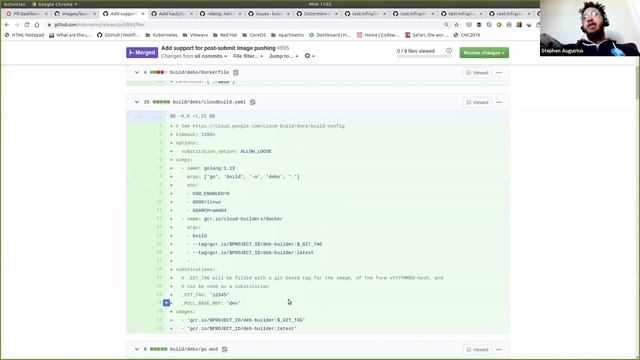
Task: Click the info icon beside files viewed
Action: 449,51
